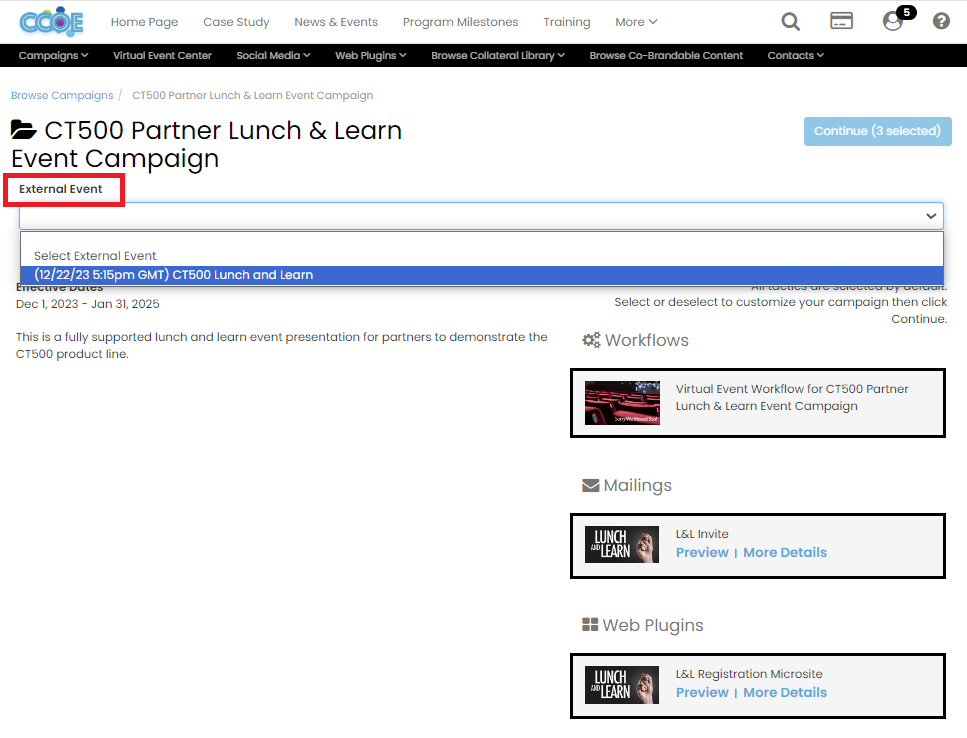
Task: Expand Contacts dropdown
Action: [796, 55]
